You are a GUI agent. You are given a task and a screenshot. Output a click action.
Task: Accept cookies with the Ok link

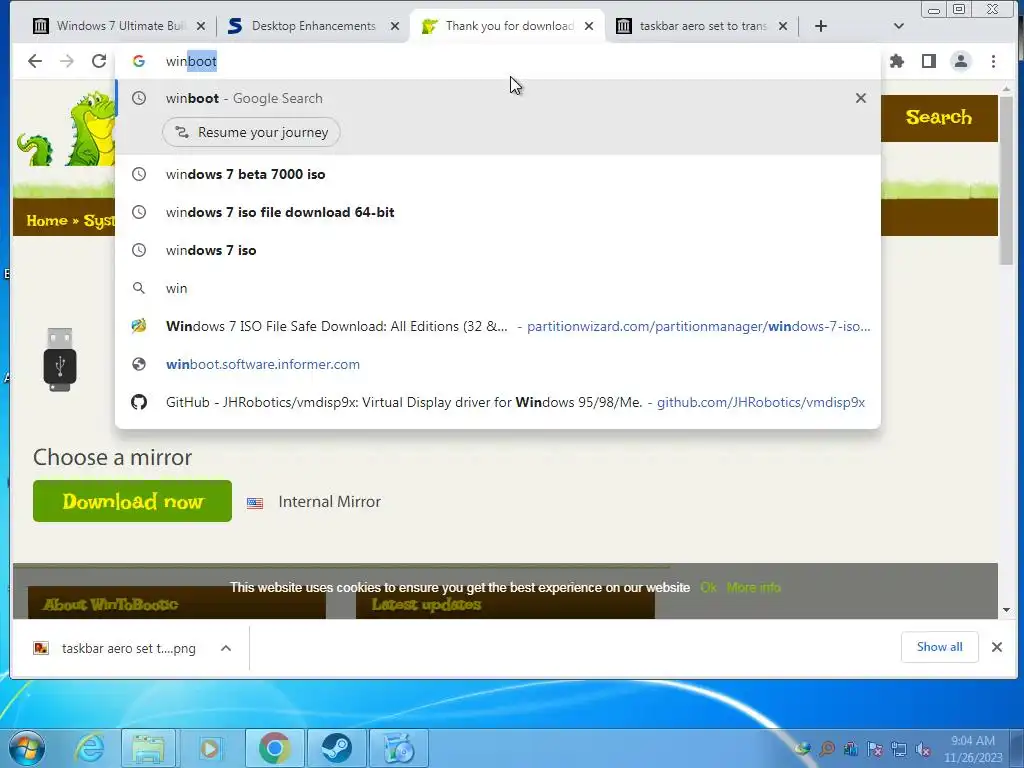[x=708, y=587]
